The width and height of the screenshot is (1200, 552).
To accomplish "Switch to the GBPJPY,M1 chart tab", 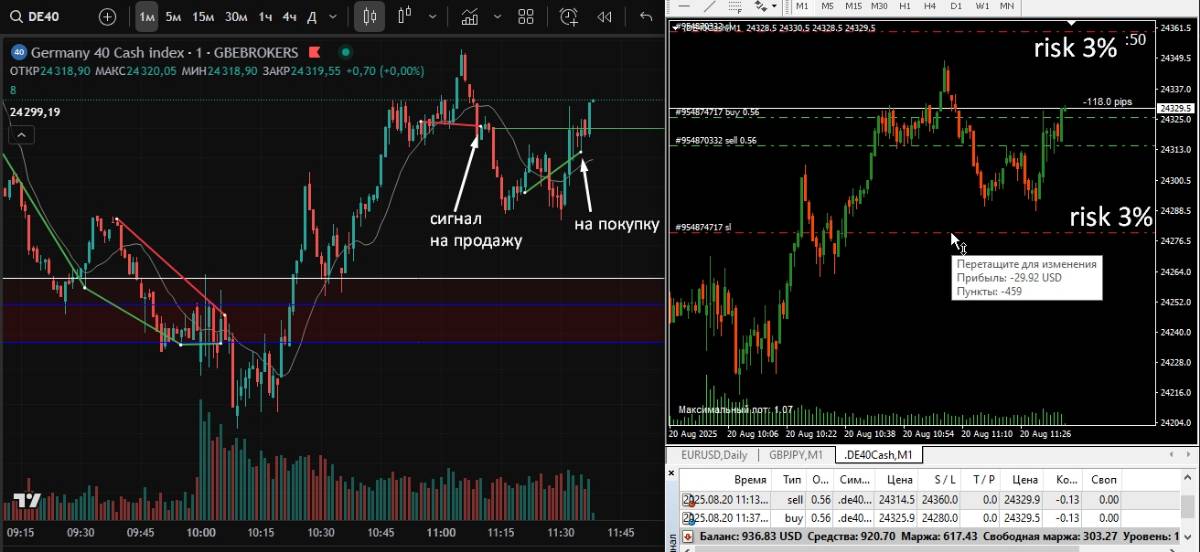I will pos(796,455).
